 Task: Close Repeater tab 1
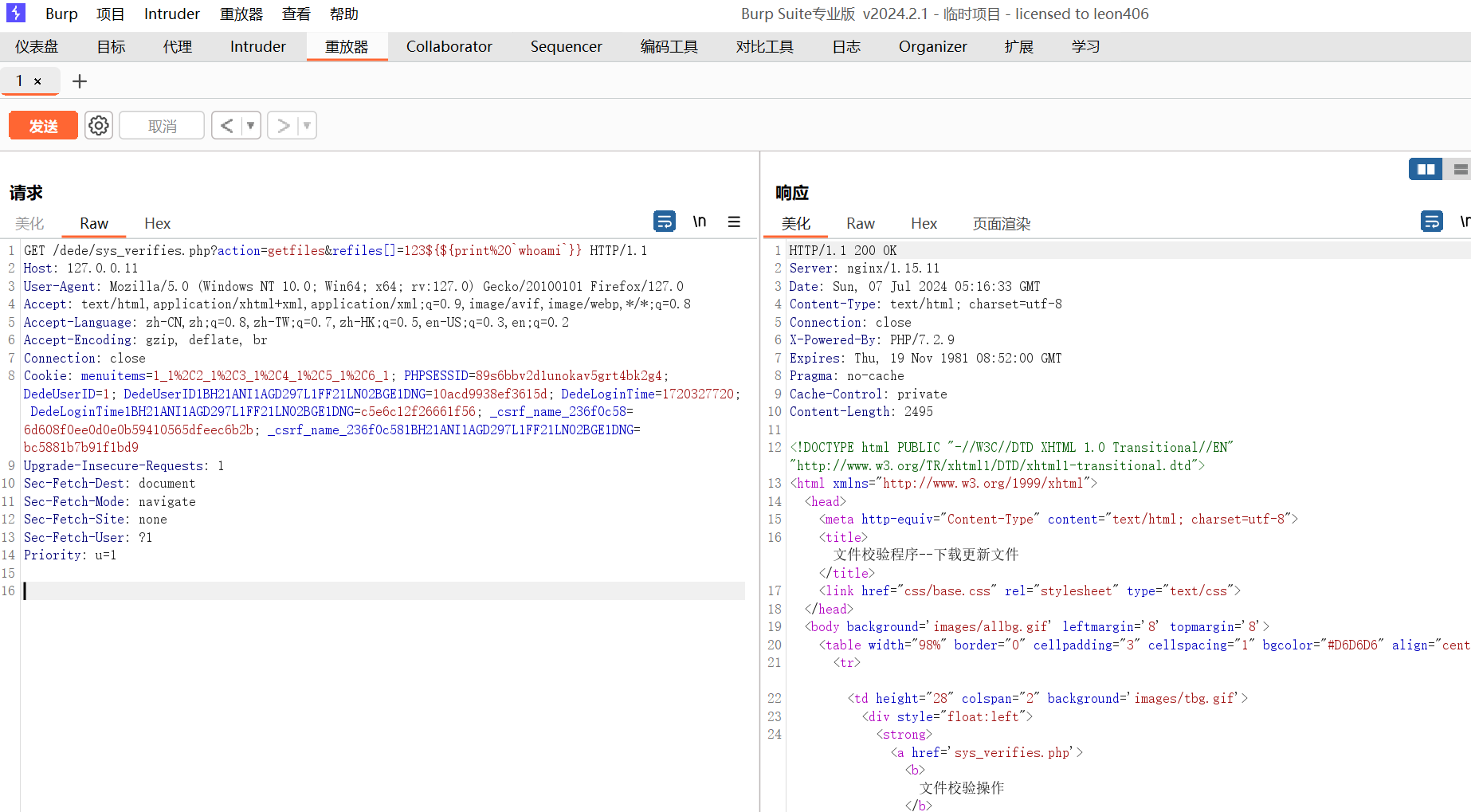tap(37, 81)
